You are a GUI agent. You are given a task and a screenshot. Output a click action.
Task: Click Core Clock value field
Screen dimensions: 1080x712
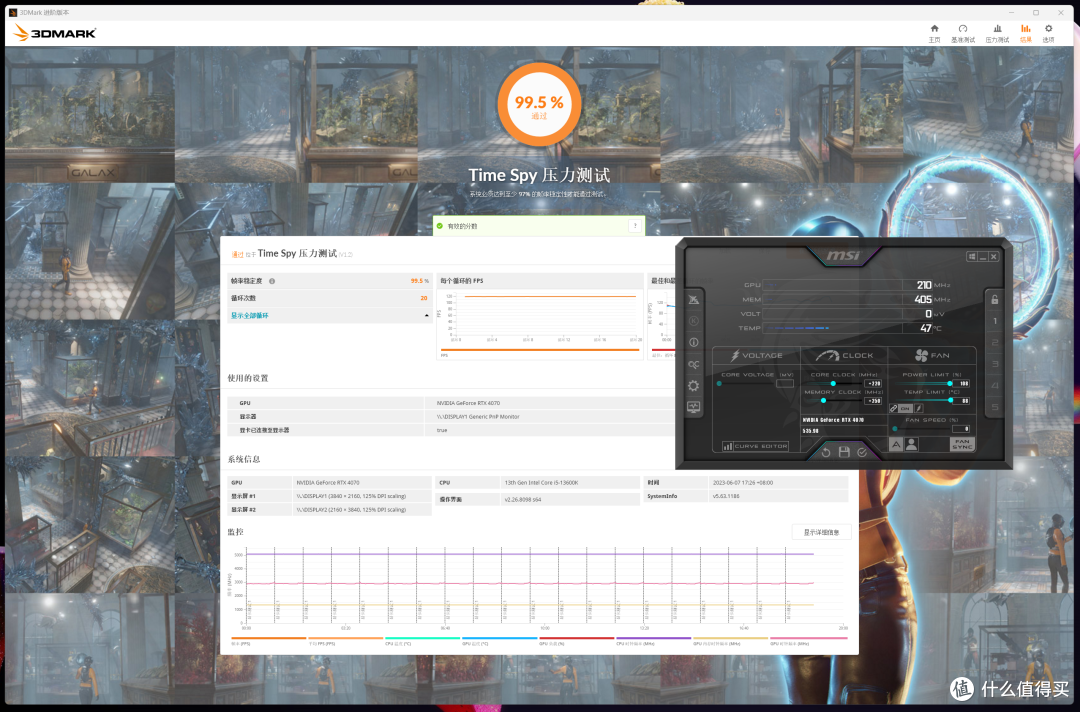point(873,384)
